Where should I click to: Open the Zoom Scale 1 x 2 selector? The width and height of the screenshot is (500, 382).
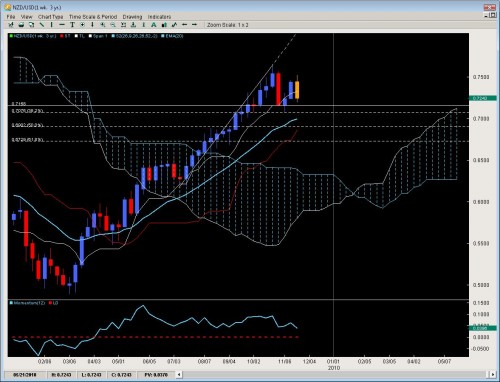point(228,25)
